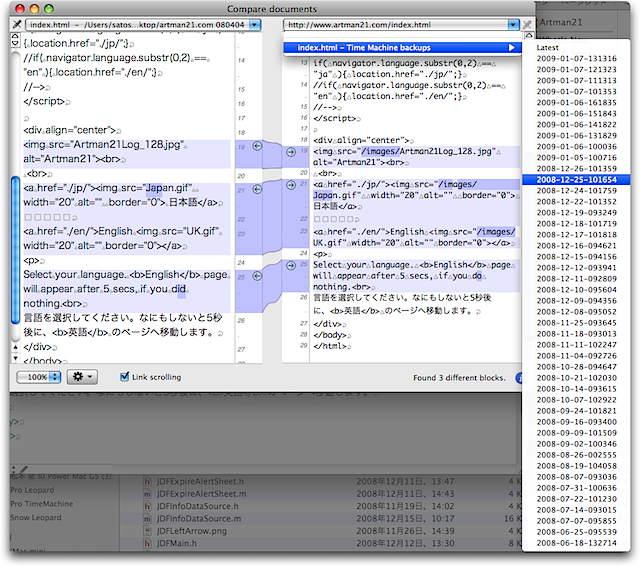Open right document URL dropdown arrow

[513, 25]
